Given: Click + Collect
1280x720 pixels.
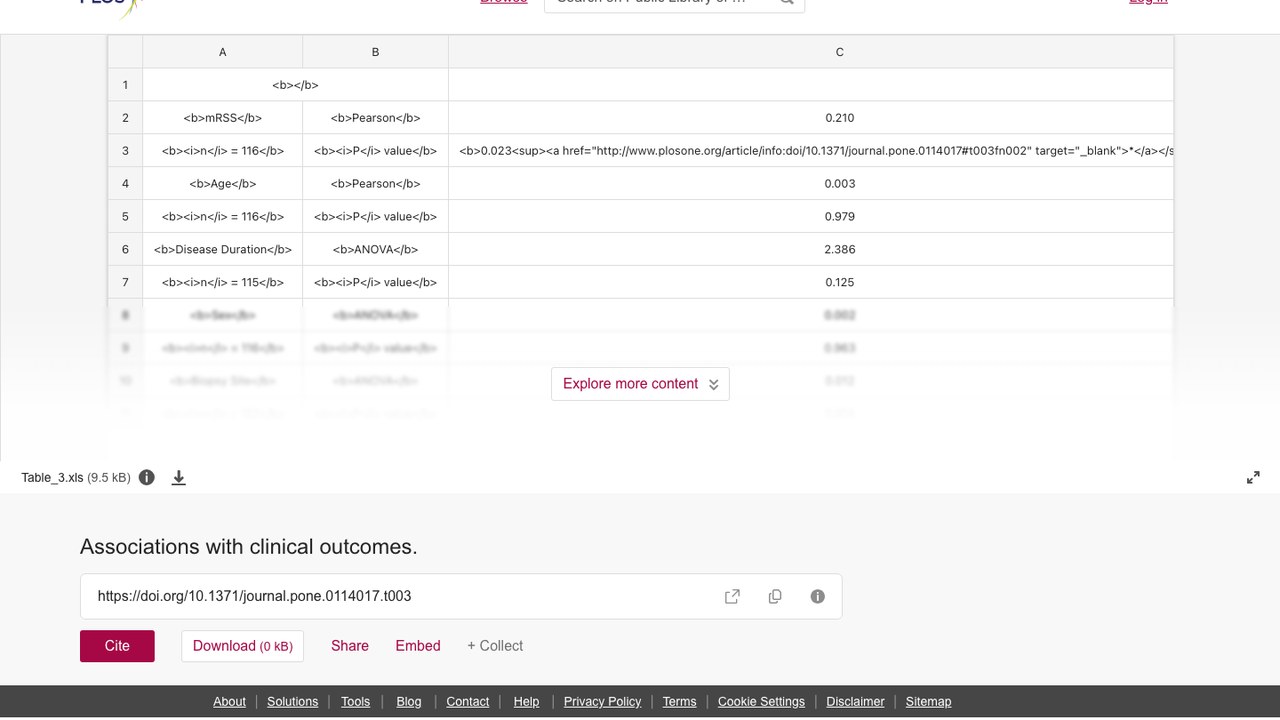Looking at the screenshot, I should tap(495, 646).
